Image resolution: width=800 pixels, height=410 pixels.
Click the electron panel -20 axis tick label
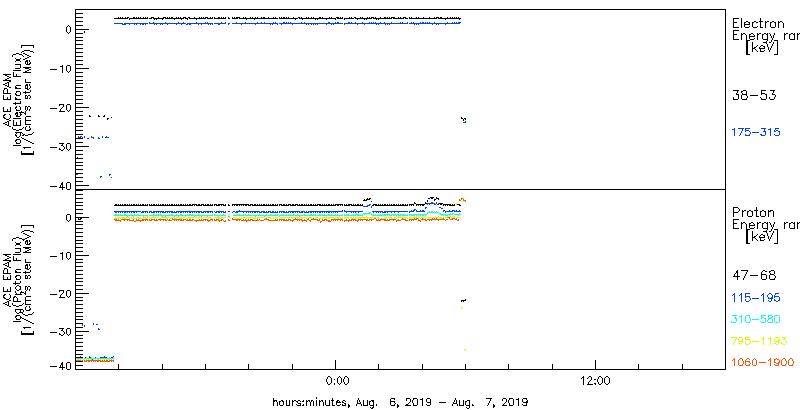coord(61,108)
